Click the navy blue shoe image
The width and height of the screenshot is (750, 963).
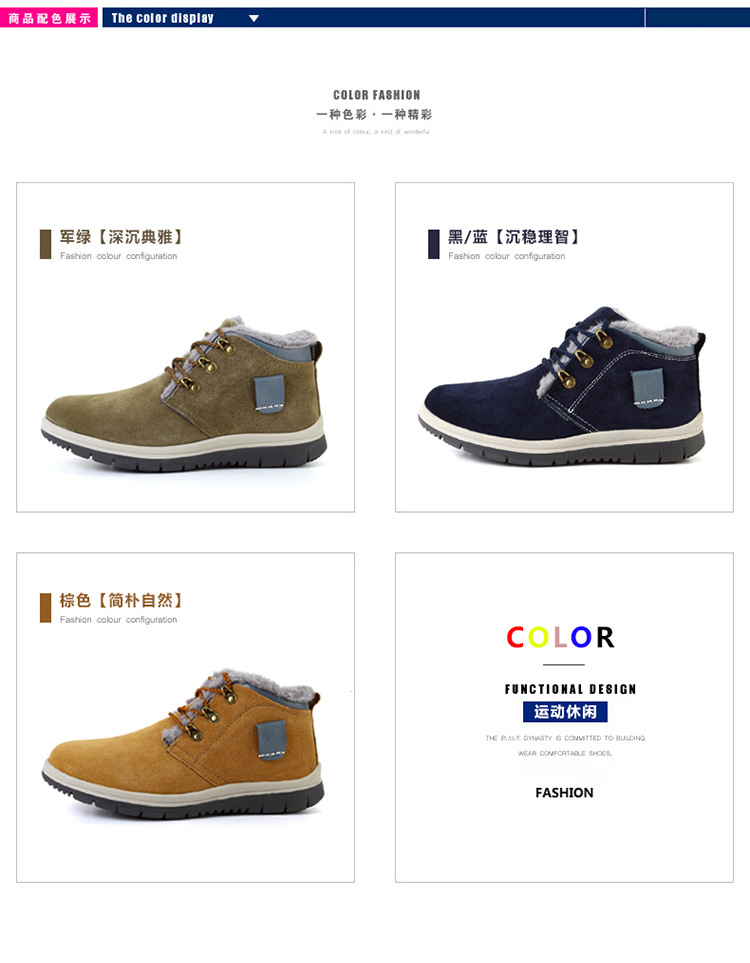(563, 386)
